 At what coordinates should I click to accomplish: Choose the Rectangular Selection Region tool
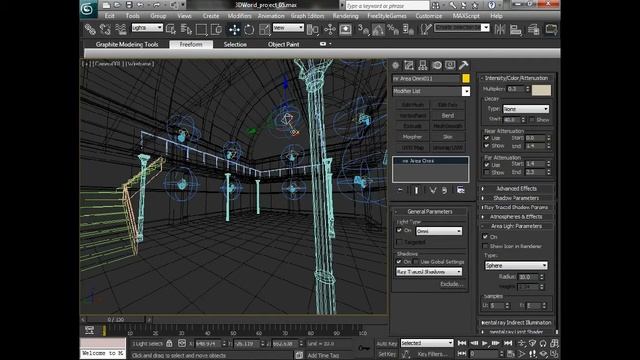click(x=201, y=29)
